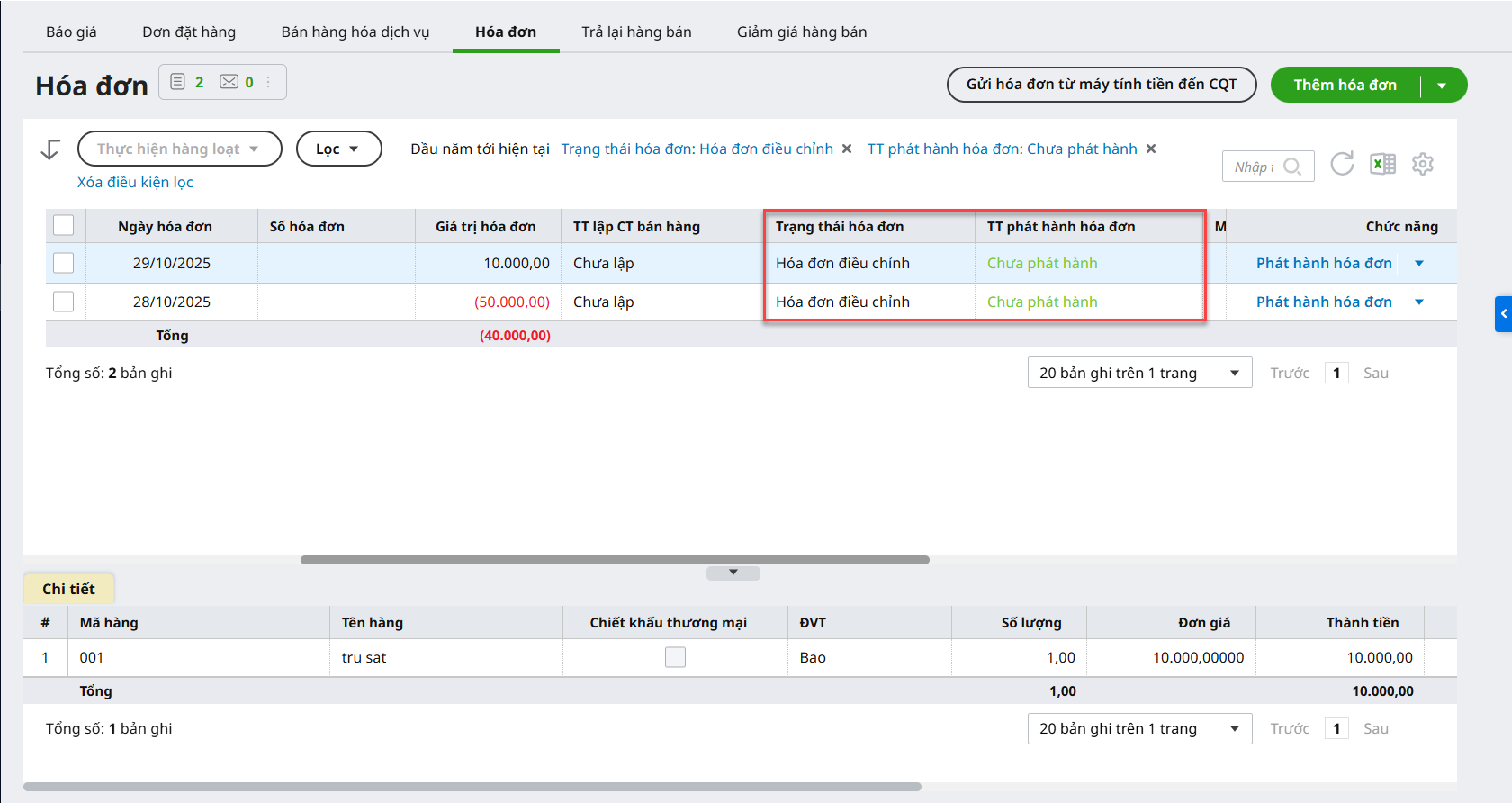The image size is (1512, 803).
Task: Tick the select-all header checkbox
Action: pyautogui.click(x=64, y=225)
